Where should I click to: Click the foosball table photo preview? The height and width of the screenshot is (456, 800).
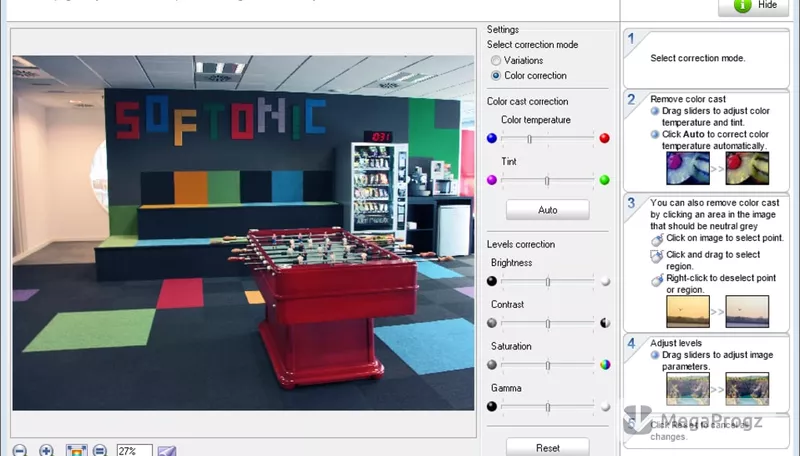[243, 233]
